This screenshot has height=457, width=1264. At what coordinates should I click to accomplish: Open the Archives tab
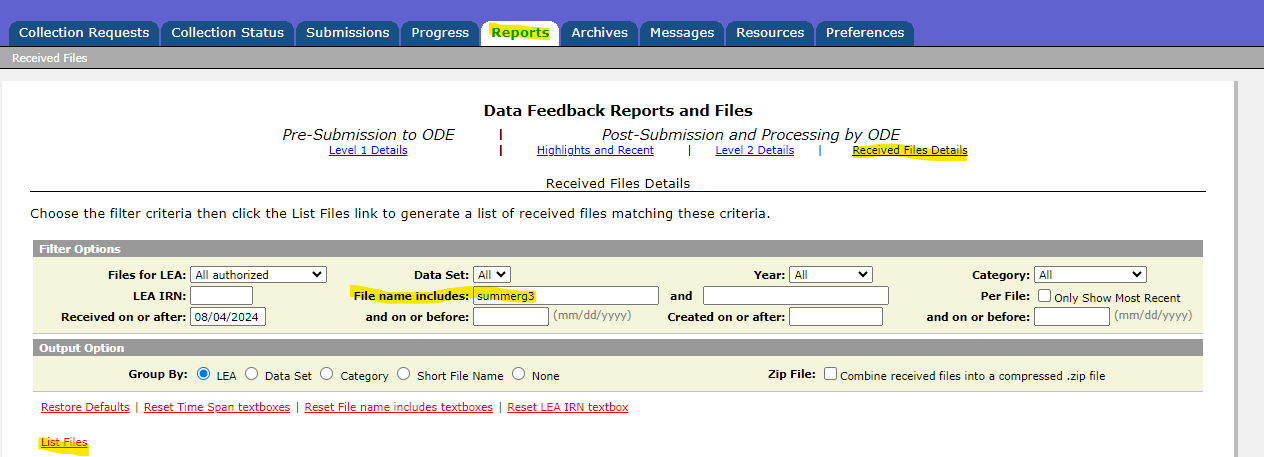[599, 33]
